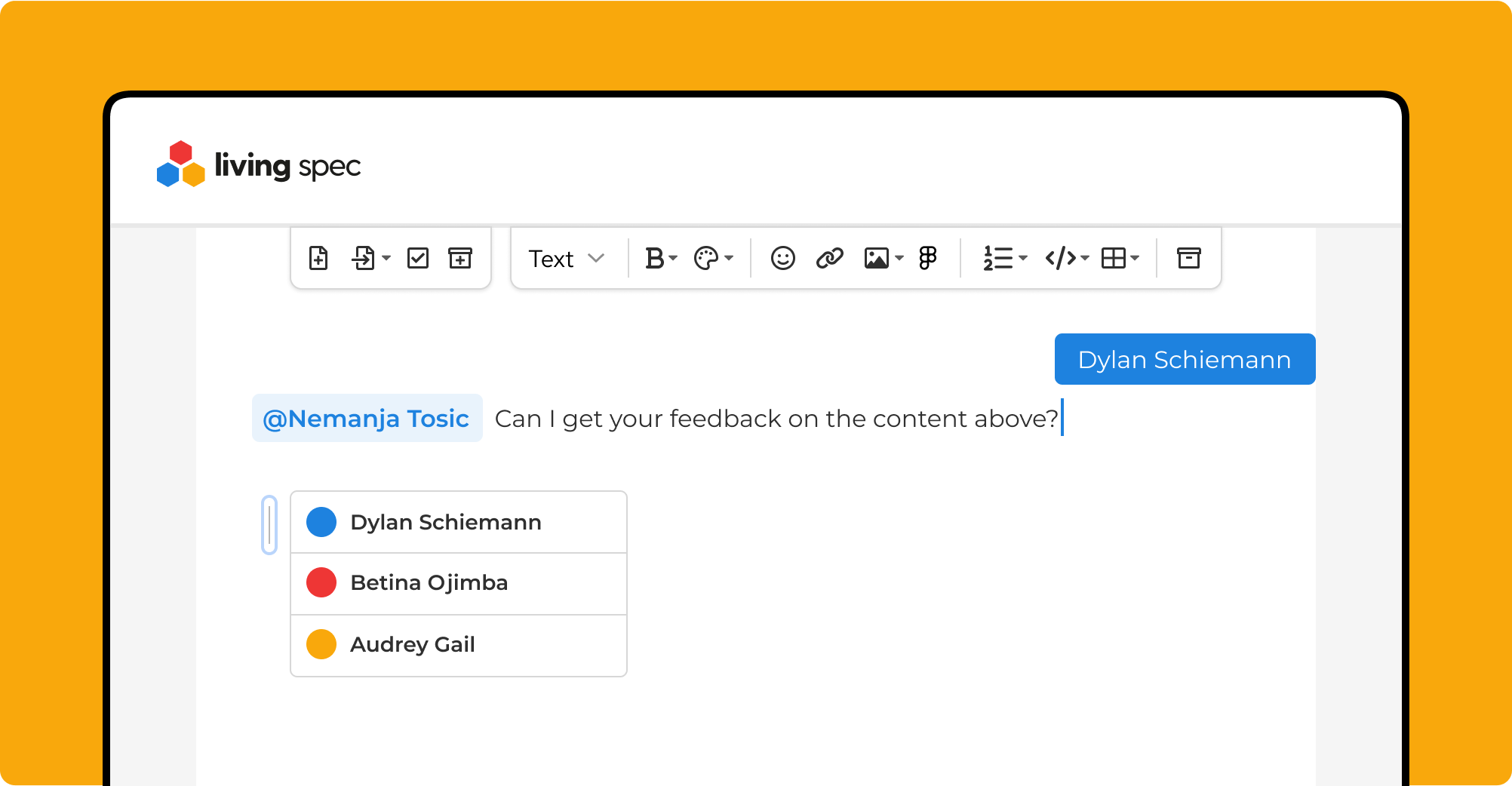Open the color palette picker
This screenshot has height=786, width=1512.
click(x=713, y=258)
